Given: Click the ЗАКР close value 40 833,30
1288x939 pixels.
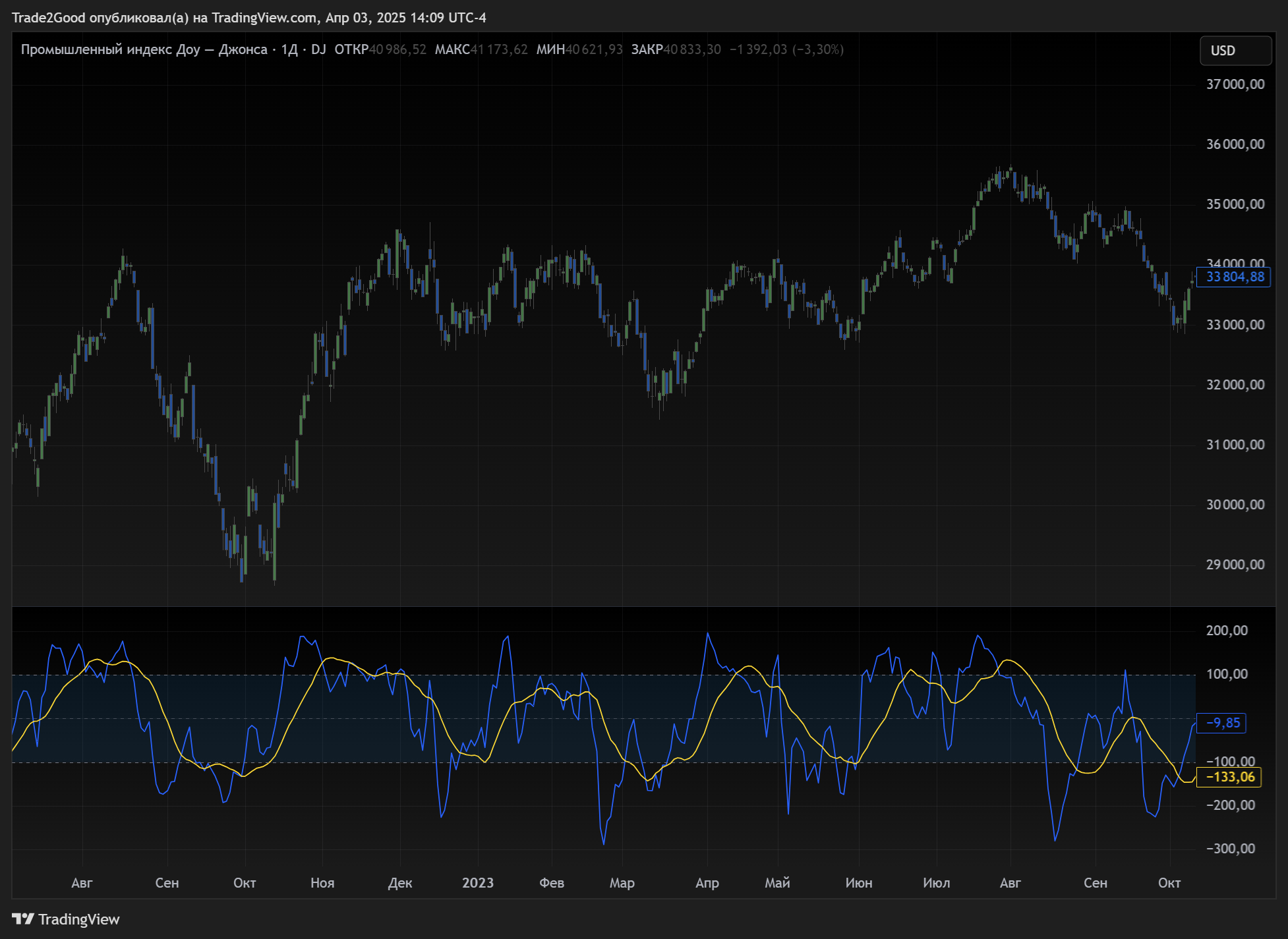Looking at the screenshot, I should click(692, 49).
